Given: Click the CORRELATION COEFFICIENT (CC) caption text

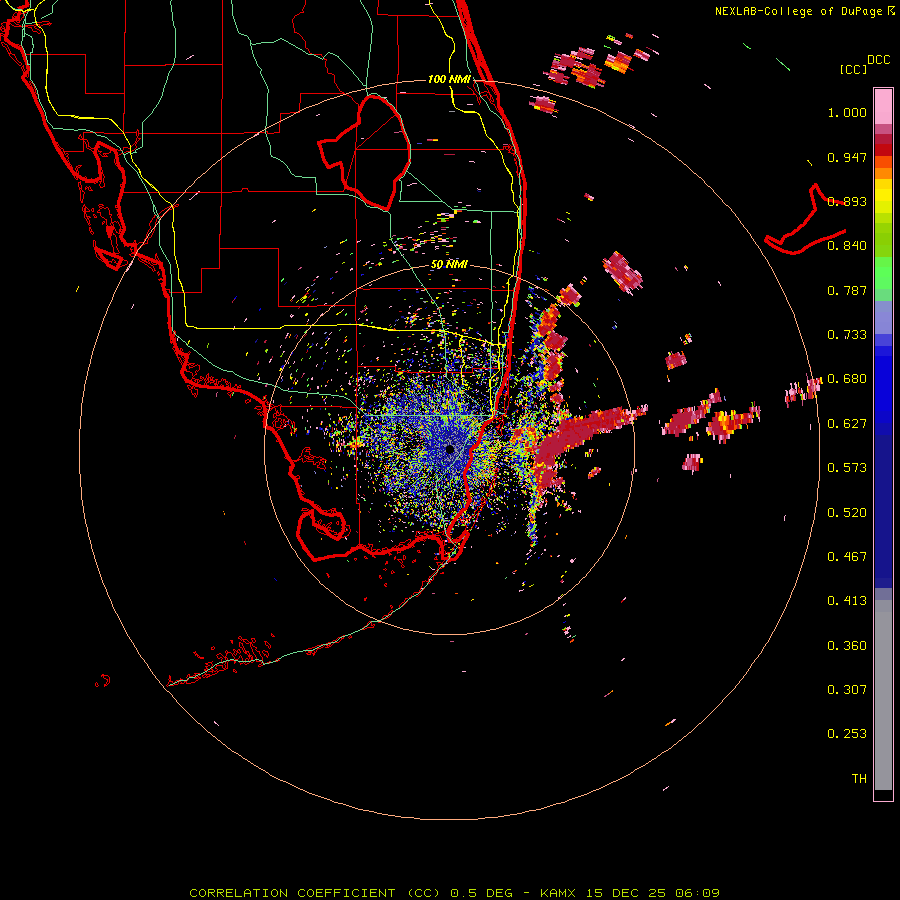Looking at the screenshot, I should click(x=315, y=893).
